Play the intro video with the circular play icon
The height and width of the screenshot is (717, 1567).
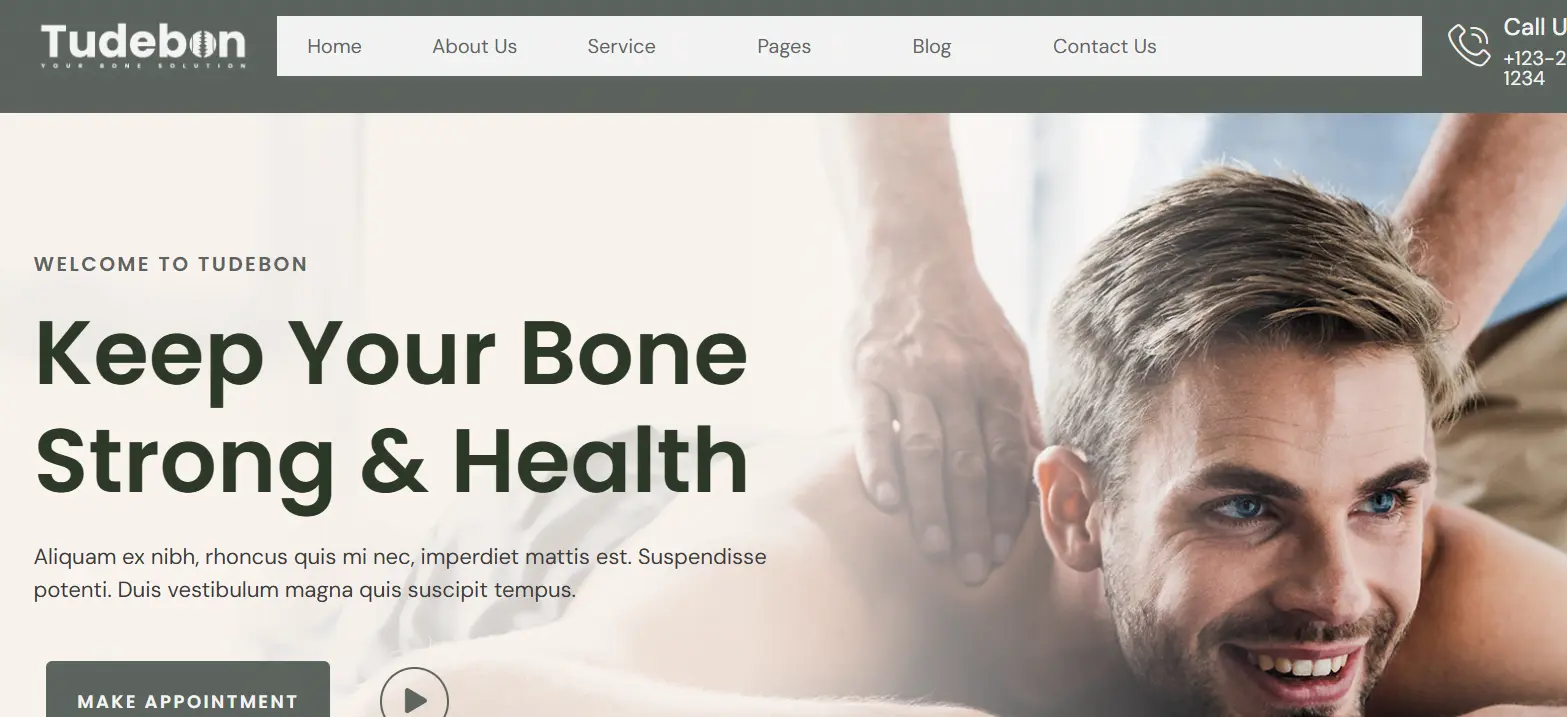[x=414, y=699]
